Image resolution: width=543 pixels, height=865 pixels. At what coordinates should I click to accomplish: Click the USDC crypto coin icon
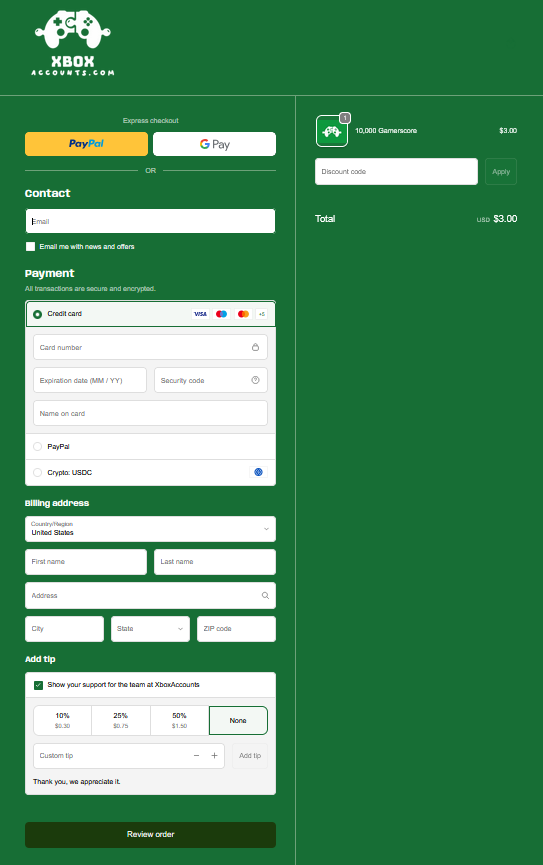point(258,472)
